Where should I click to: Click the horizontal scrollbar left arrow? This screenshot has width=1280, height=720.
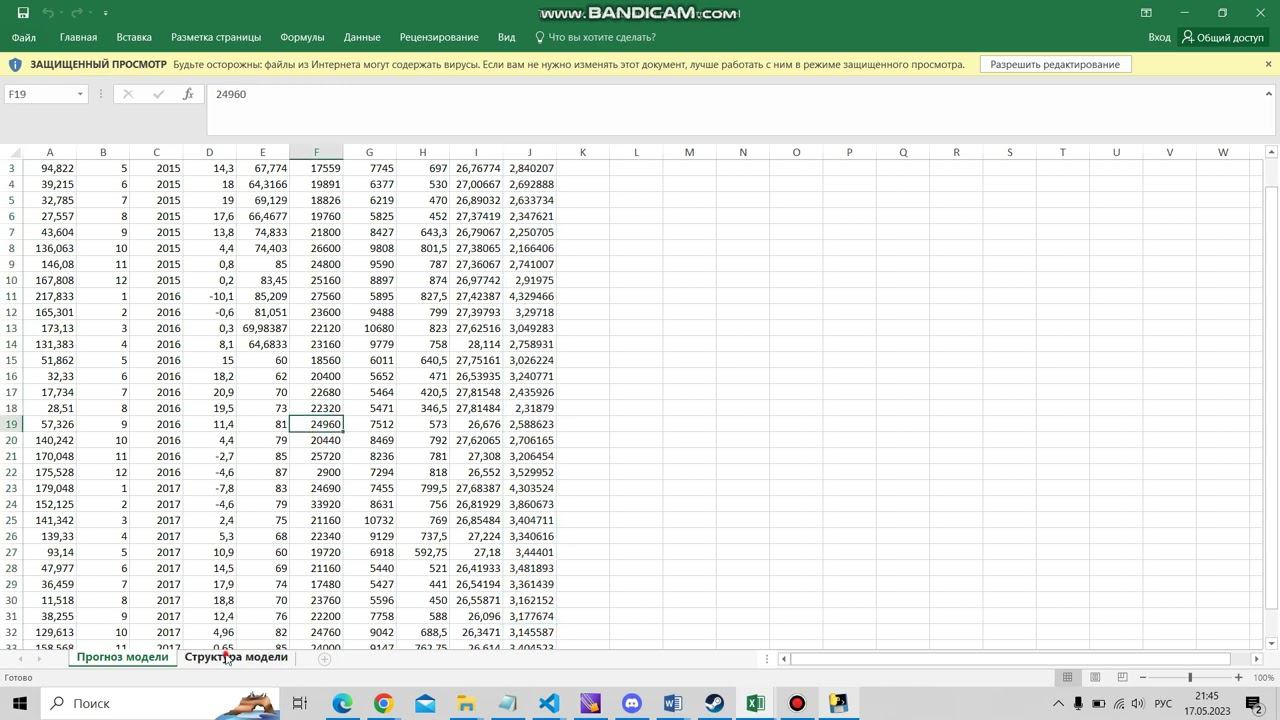(x=784, y=658)
